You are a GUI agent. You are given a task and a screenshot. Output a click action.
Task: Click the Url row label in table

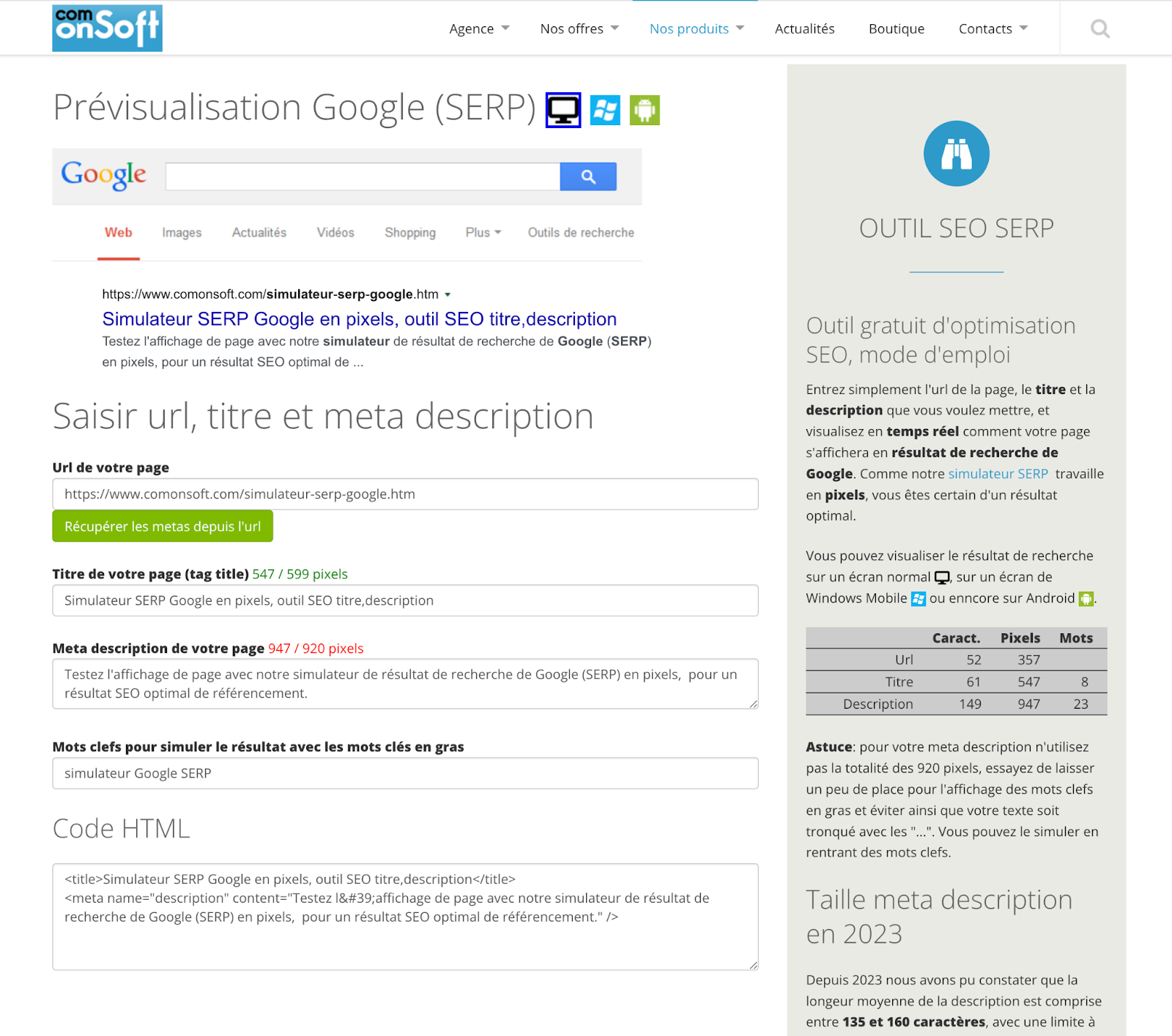pos(904,660)
